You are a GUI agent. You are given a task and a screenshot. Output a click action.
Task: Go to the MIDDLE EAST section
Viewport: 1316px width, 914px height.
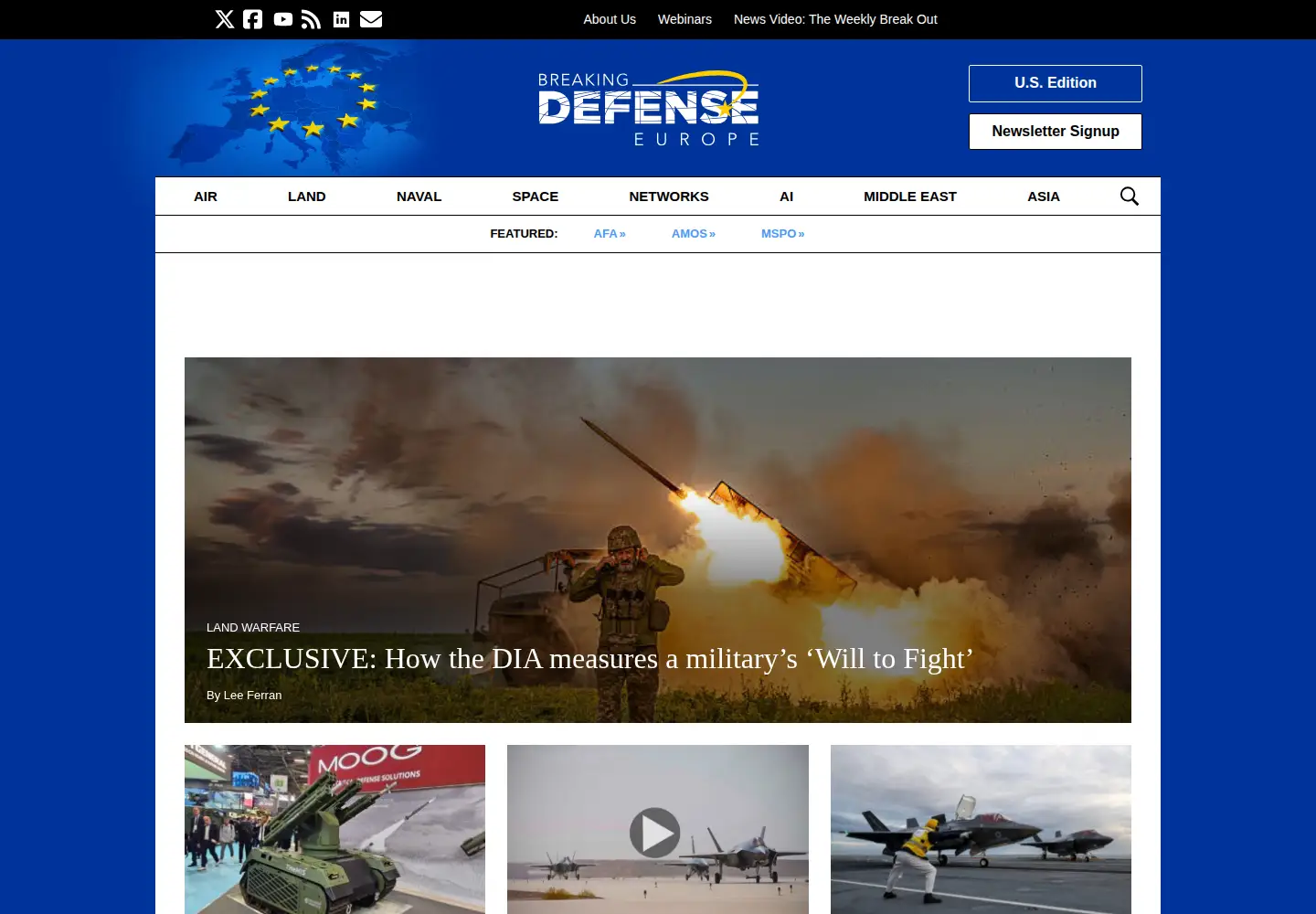910,197
